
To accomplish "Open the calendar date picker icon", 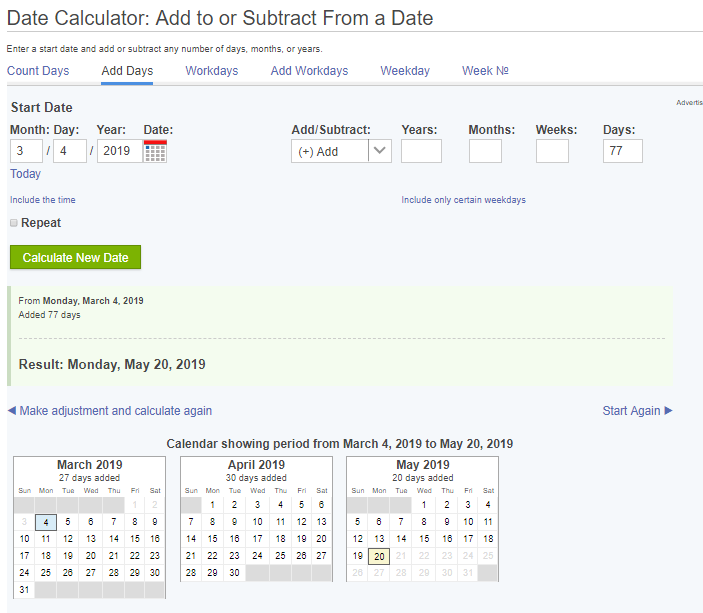I will click(155, 151).
